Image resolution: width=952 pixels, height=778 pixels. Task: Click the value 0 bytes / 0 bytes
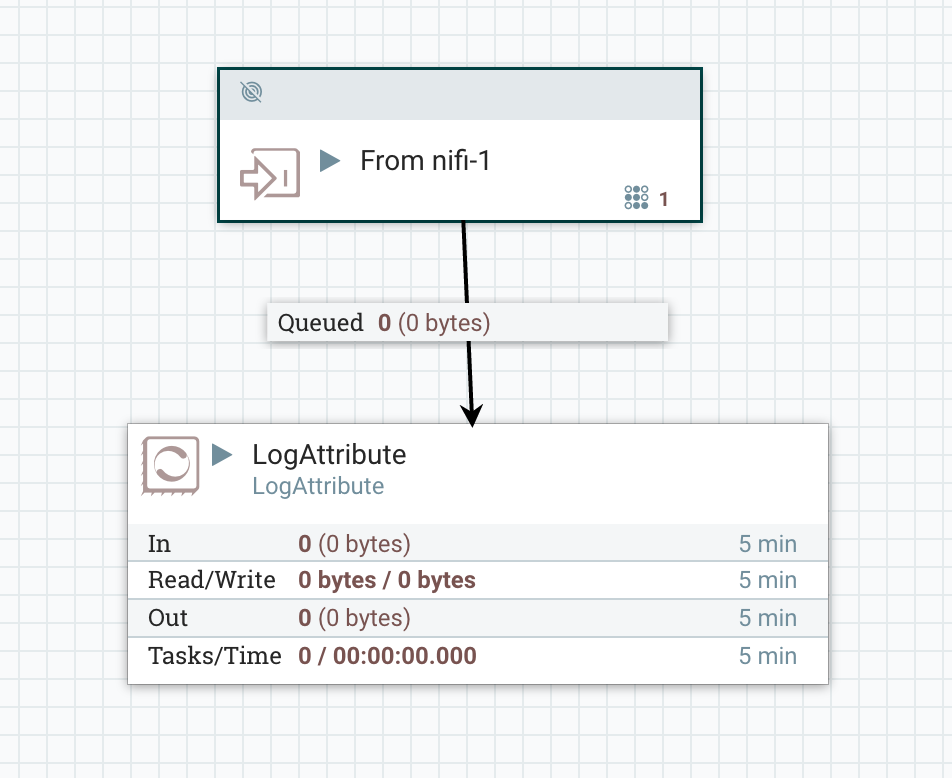[x=387, y=581]
